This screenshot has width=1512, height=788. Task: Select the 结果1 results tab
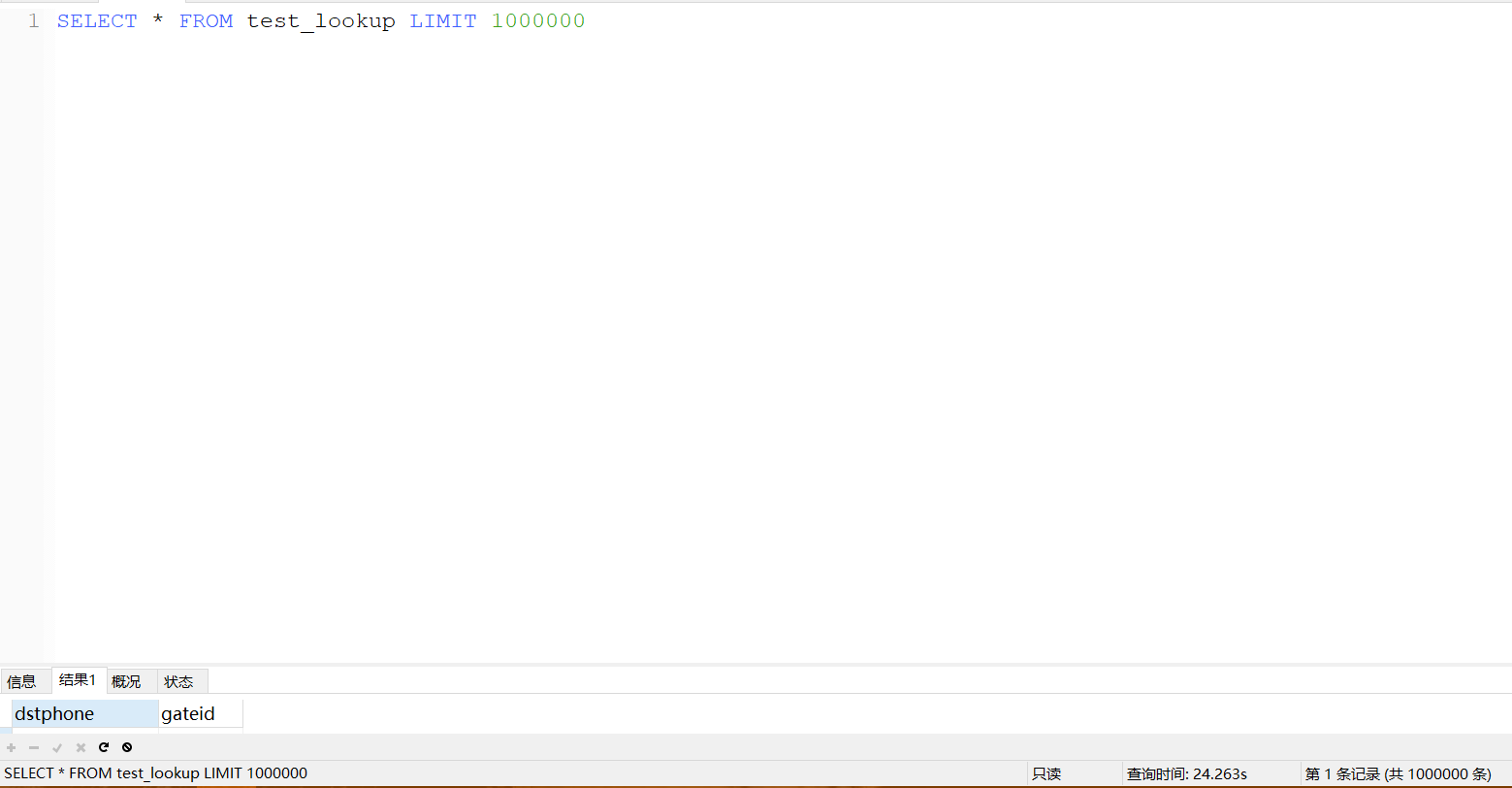pyautogui.click(x=78, y=680)
